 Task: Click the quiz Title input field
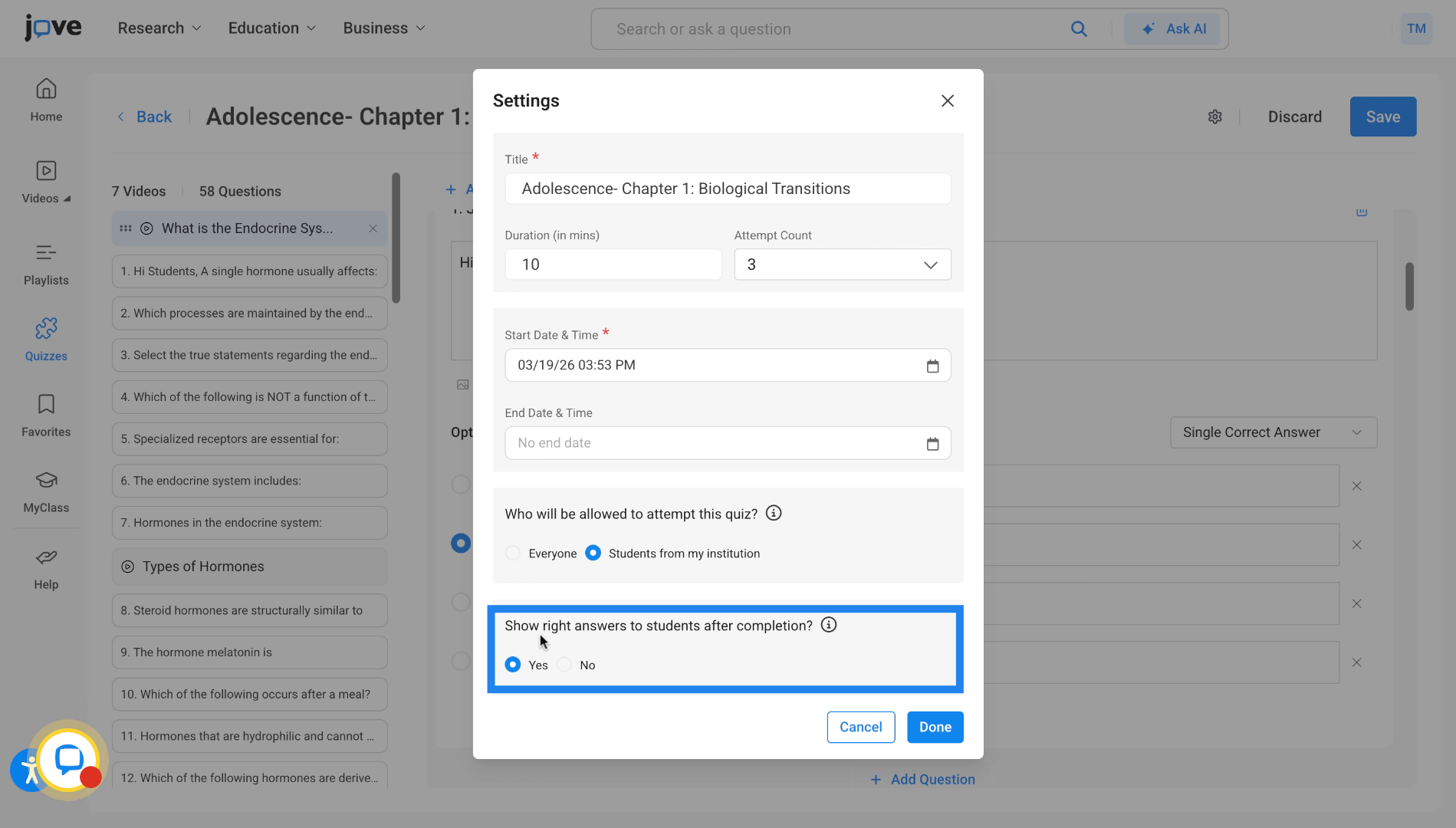click(x=727, y=188)
